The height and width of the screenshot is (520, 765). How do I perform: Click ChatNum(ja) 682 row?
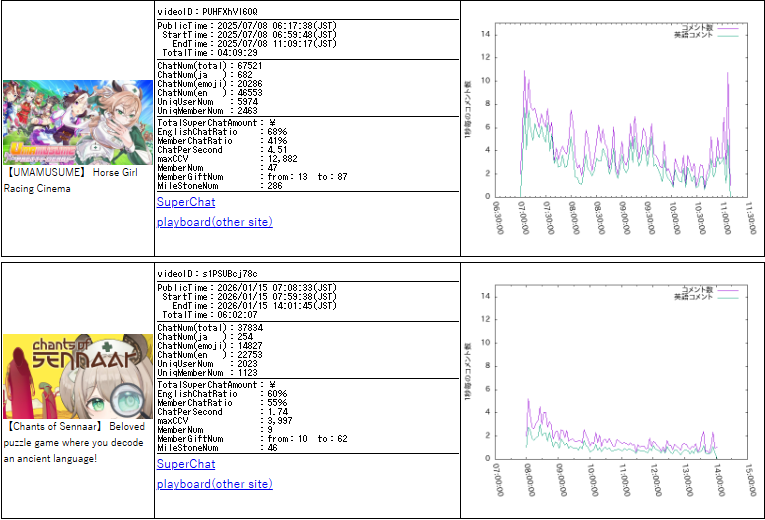[x=205, y=75]
